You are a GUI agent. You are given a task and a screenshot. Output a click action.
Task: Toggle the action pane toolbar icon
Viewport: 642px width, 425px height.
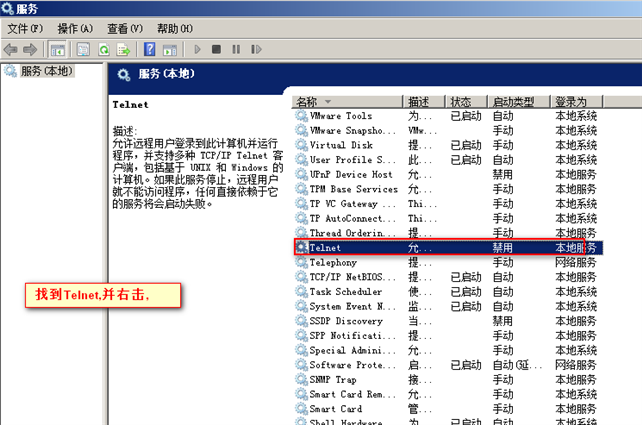[x=170, y=50]
